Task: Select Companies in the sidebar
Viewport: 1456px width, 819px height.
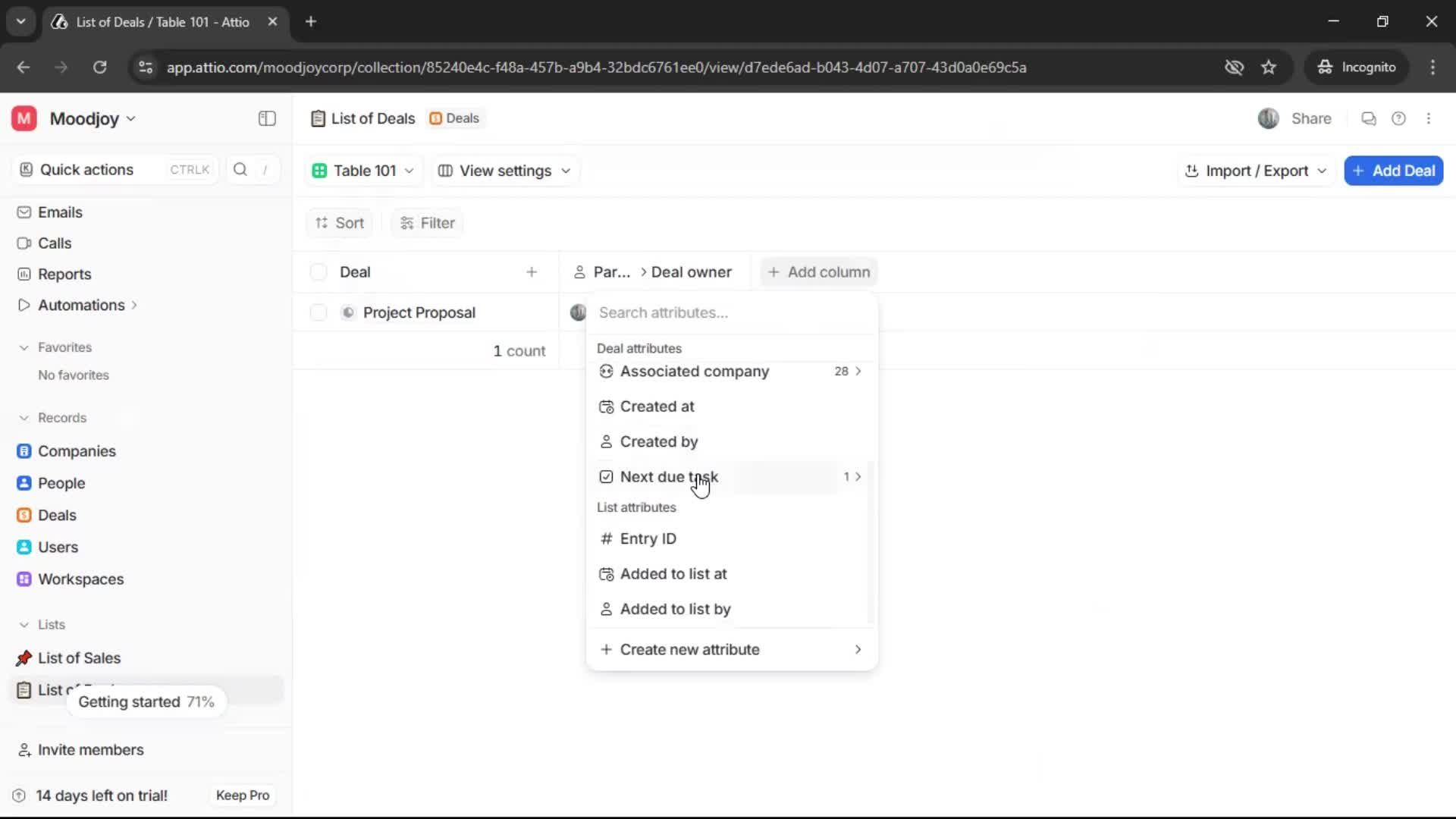Action: [76, 450]
